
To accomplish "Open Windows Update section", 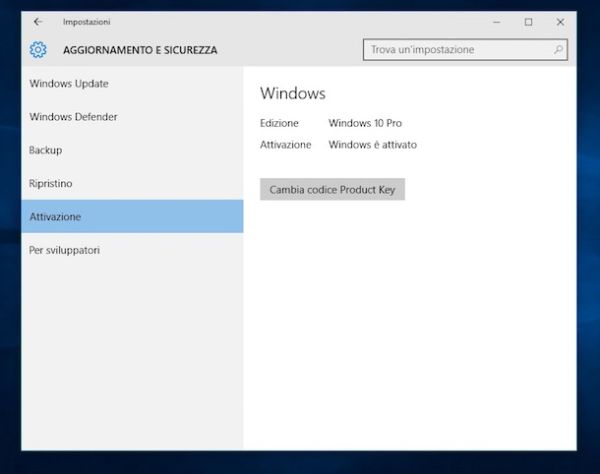I will click(132, 83).
